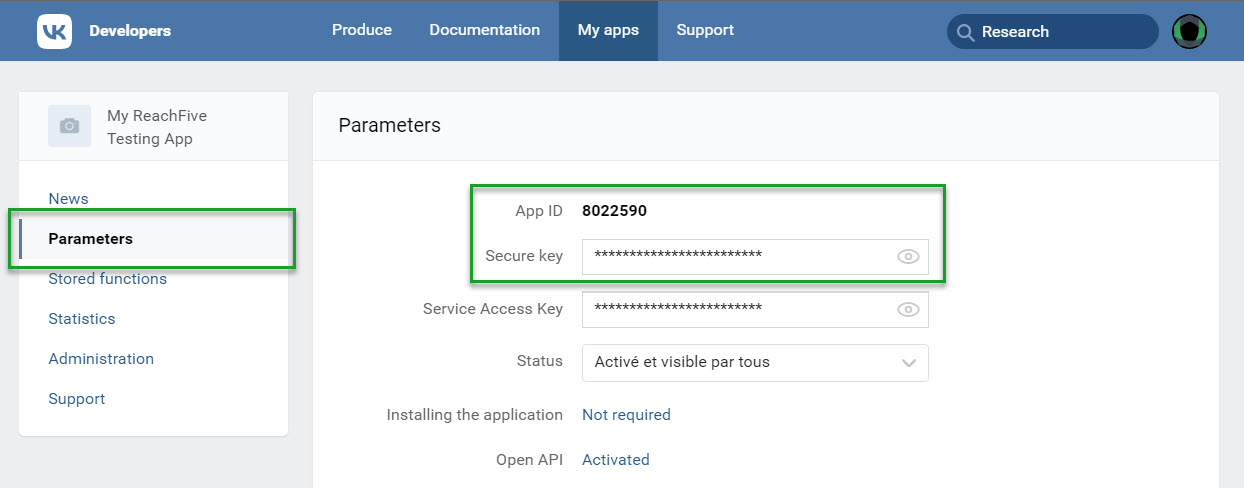Open the Documentation menu

[x=485, y=30]
